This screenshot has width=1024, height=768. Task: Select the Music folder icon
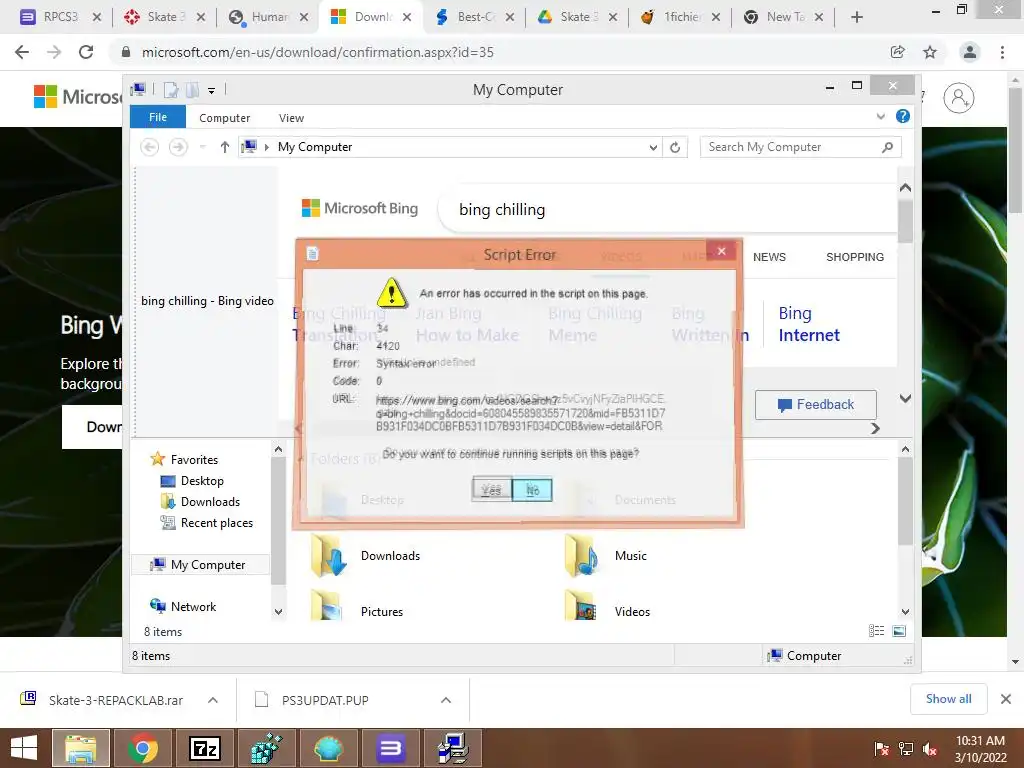pos(581,556)
